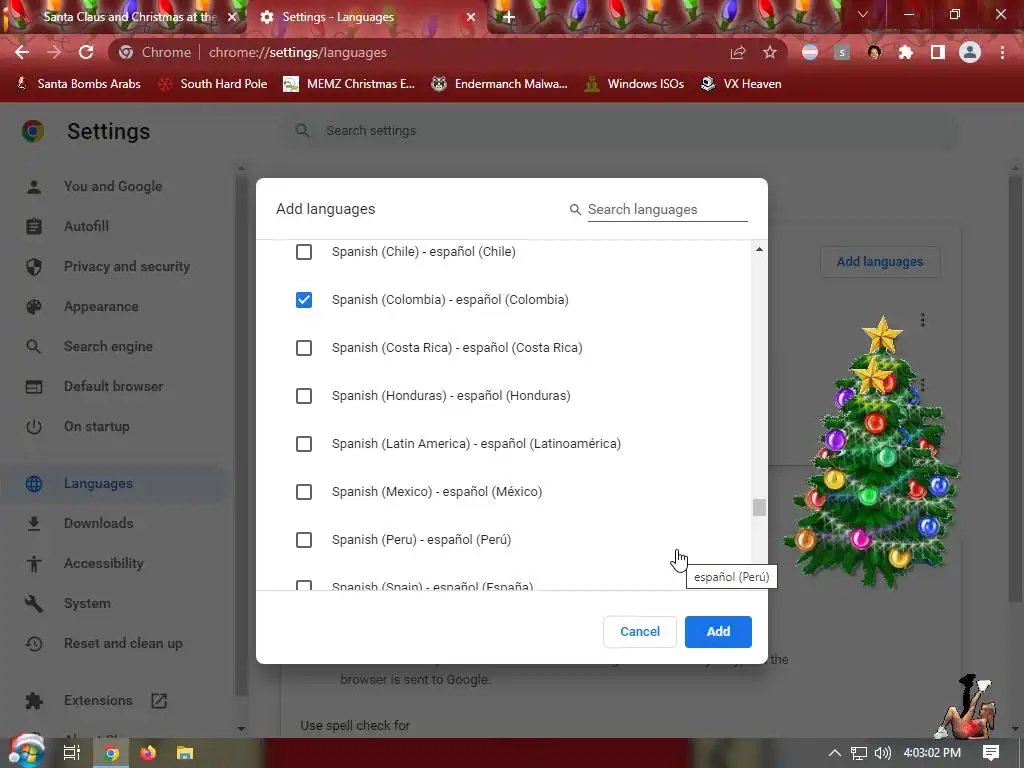Image resolution: width=1024 pixels, height=768 pixels.
Task: Open the Santa Bombs Arabs bookmark
Action: 78,84
